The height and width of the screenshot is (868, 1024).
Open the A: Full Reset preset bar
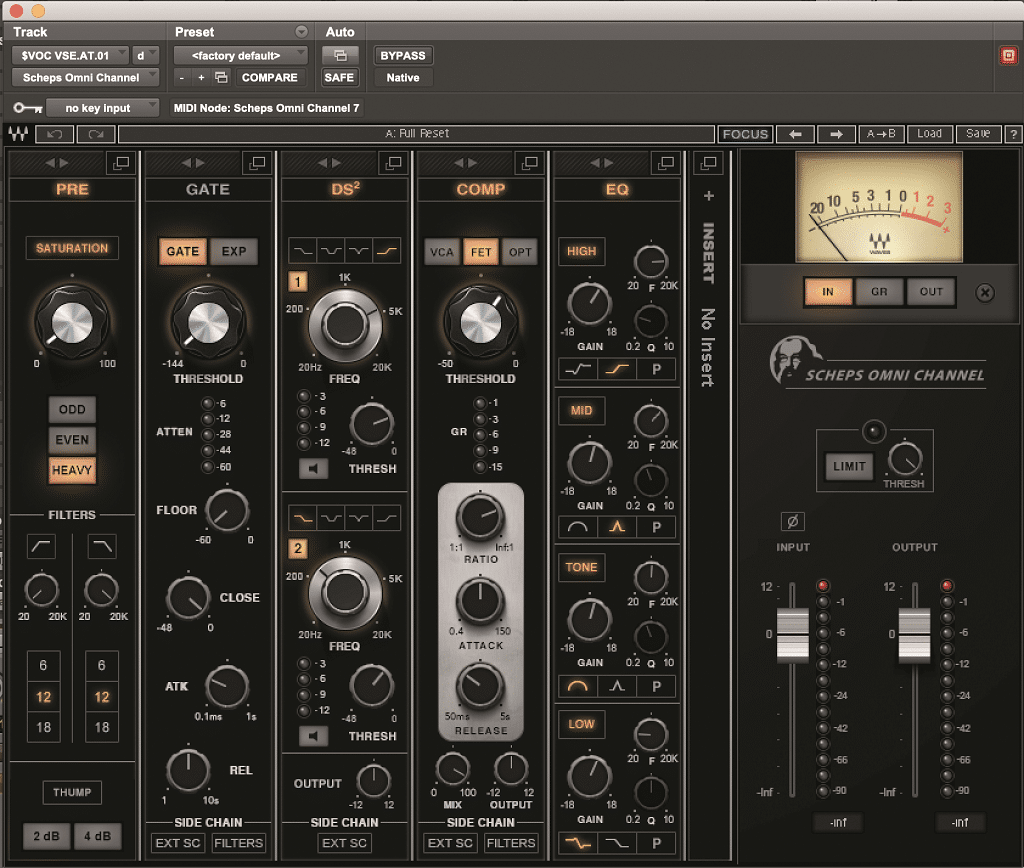[417, 134]
